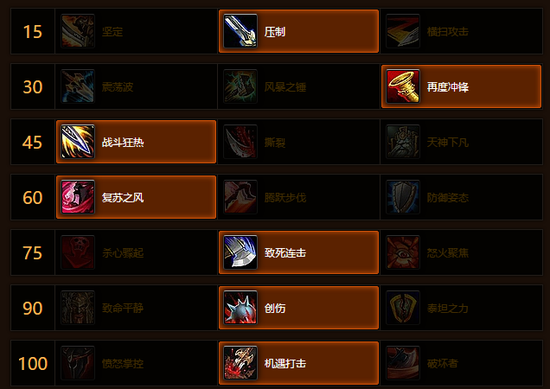This screenshot has width=550, height=389.
Task: Select the 震荡波 talent at level 30
Action: pyautogui.click(x=136, y=86)
